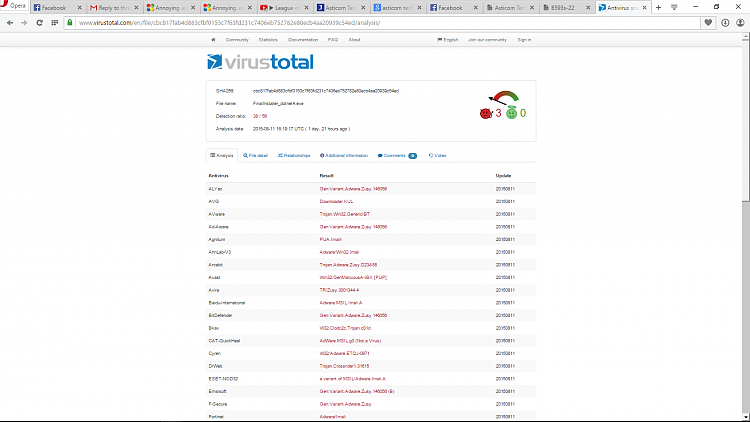Open the Analysis tab
The width and height of the screenshot is (750, 422).
(x=221, y=155)
